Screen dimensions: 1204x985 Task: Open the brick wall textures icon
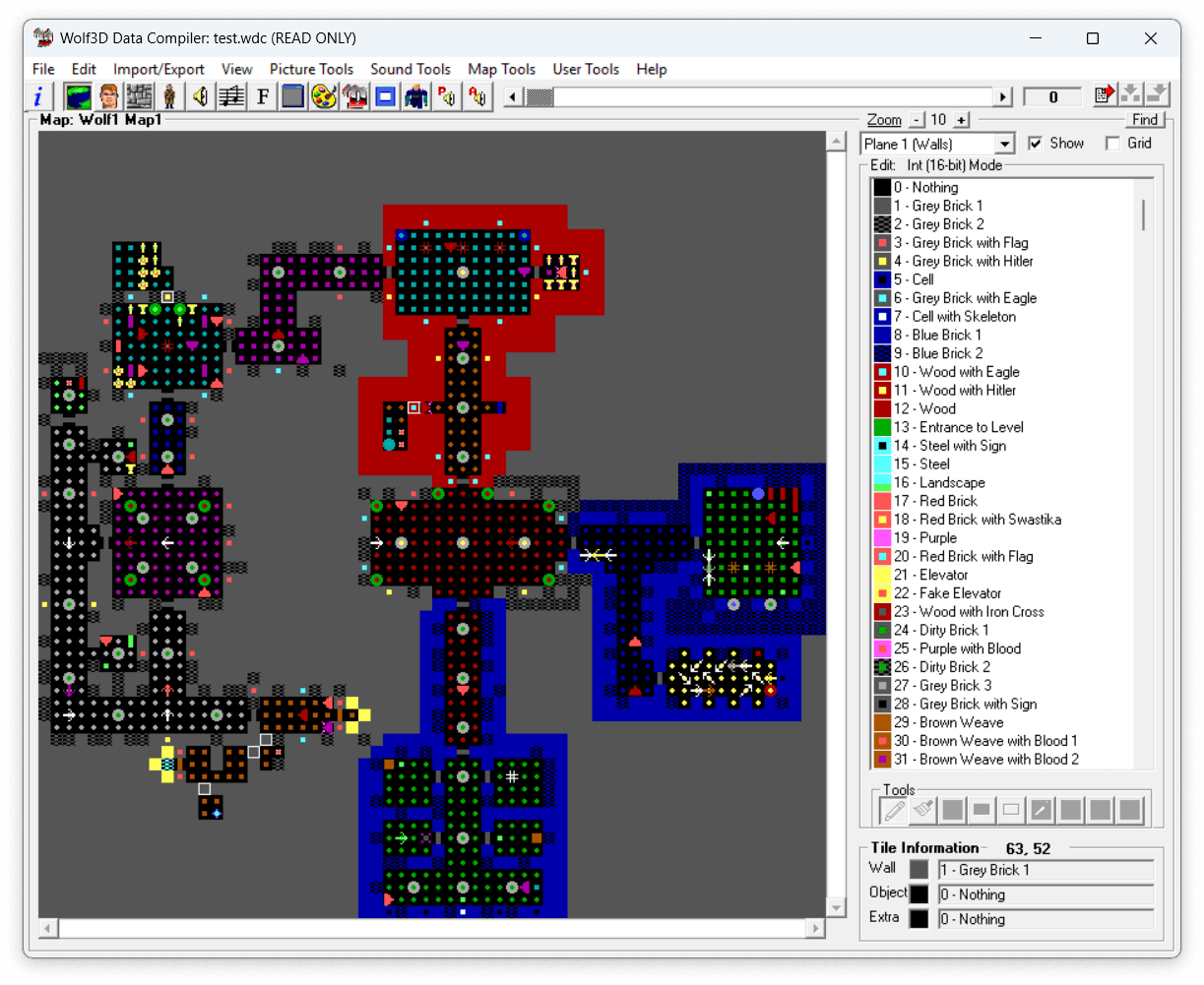coord(140,95)
